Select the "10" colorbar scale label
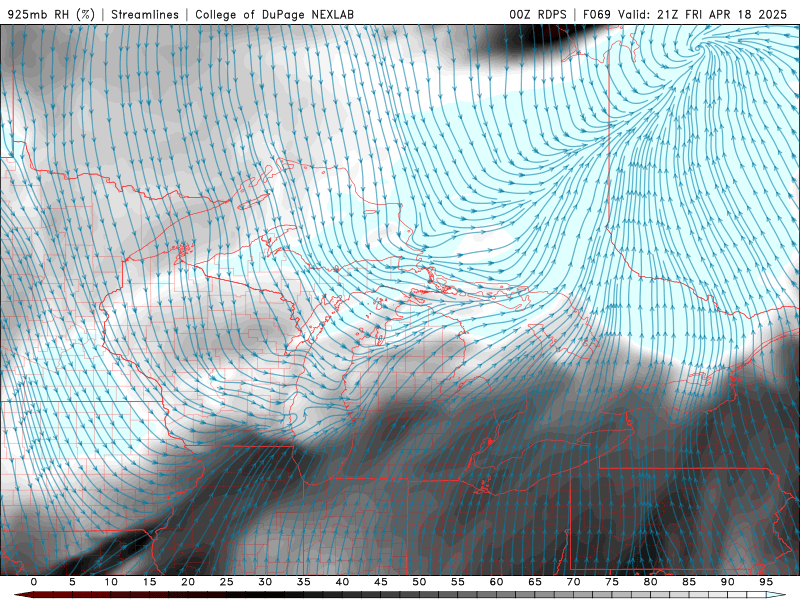 pos(111,582)
